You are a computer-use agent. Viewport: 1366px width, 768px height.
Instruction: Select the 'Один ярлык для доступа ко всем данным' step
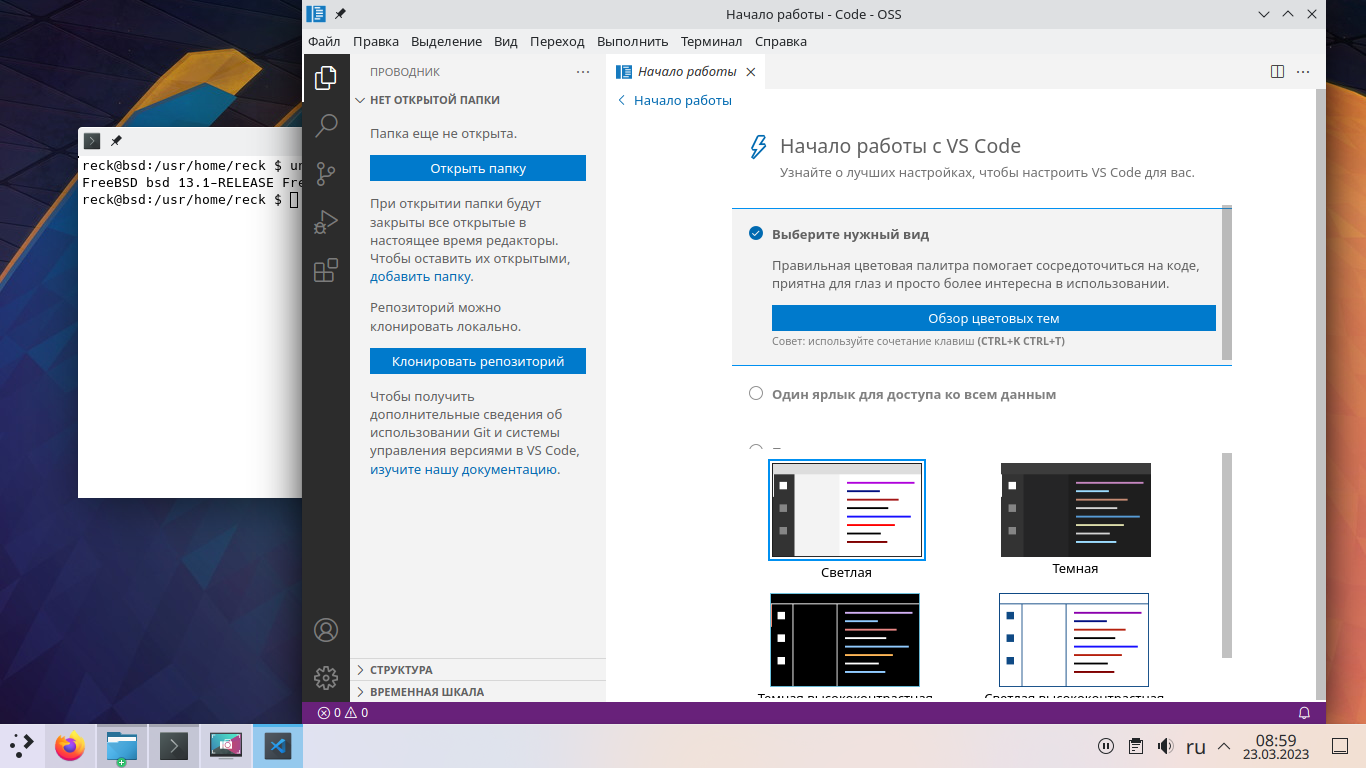[x=981, y=394]
